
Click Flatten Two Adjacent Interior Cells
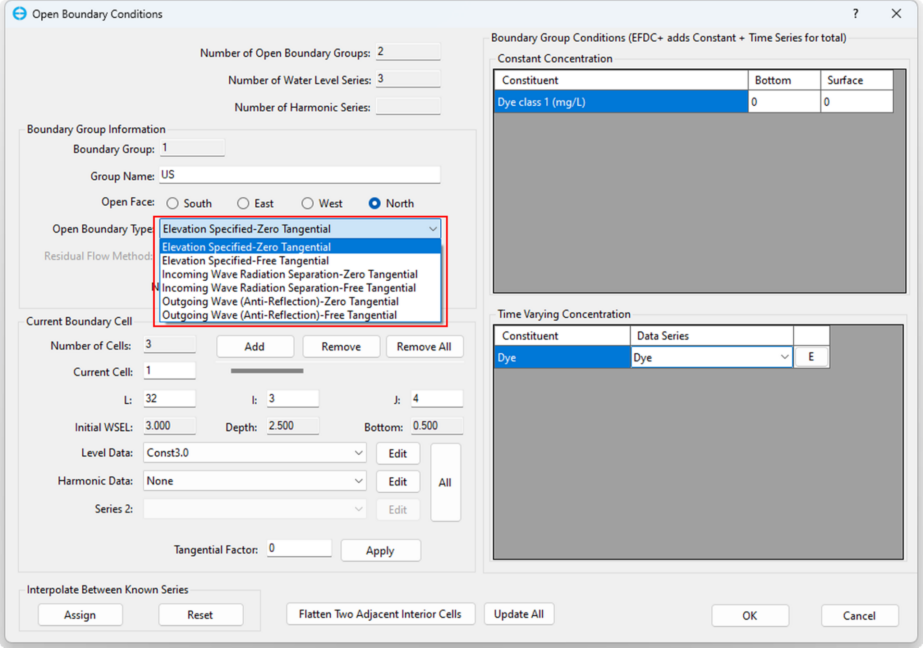click(380, 614)
